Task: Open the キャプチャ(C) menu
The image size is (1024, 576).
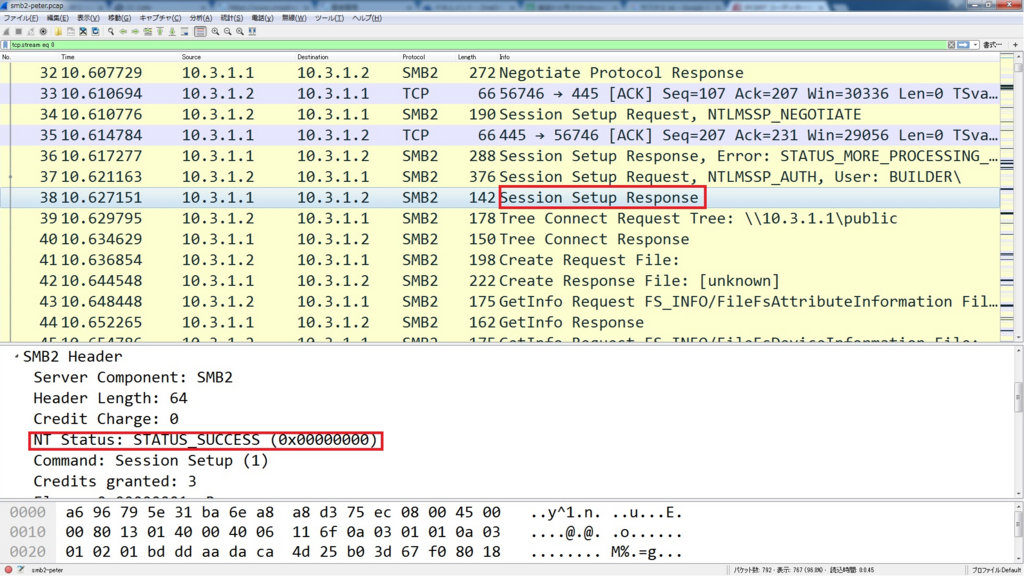Action: 160,18
